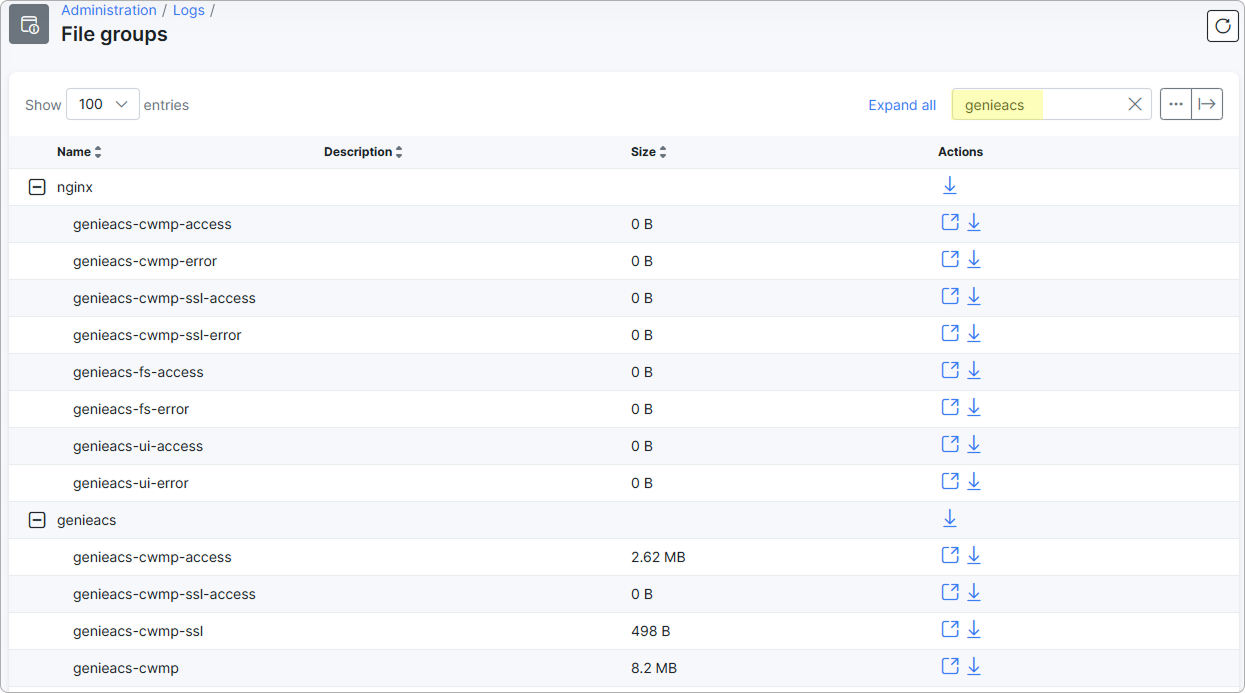Click into the genieacs search field

pyautogui.click(x=1051, y=104)
